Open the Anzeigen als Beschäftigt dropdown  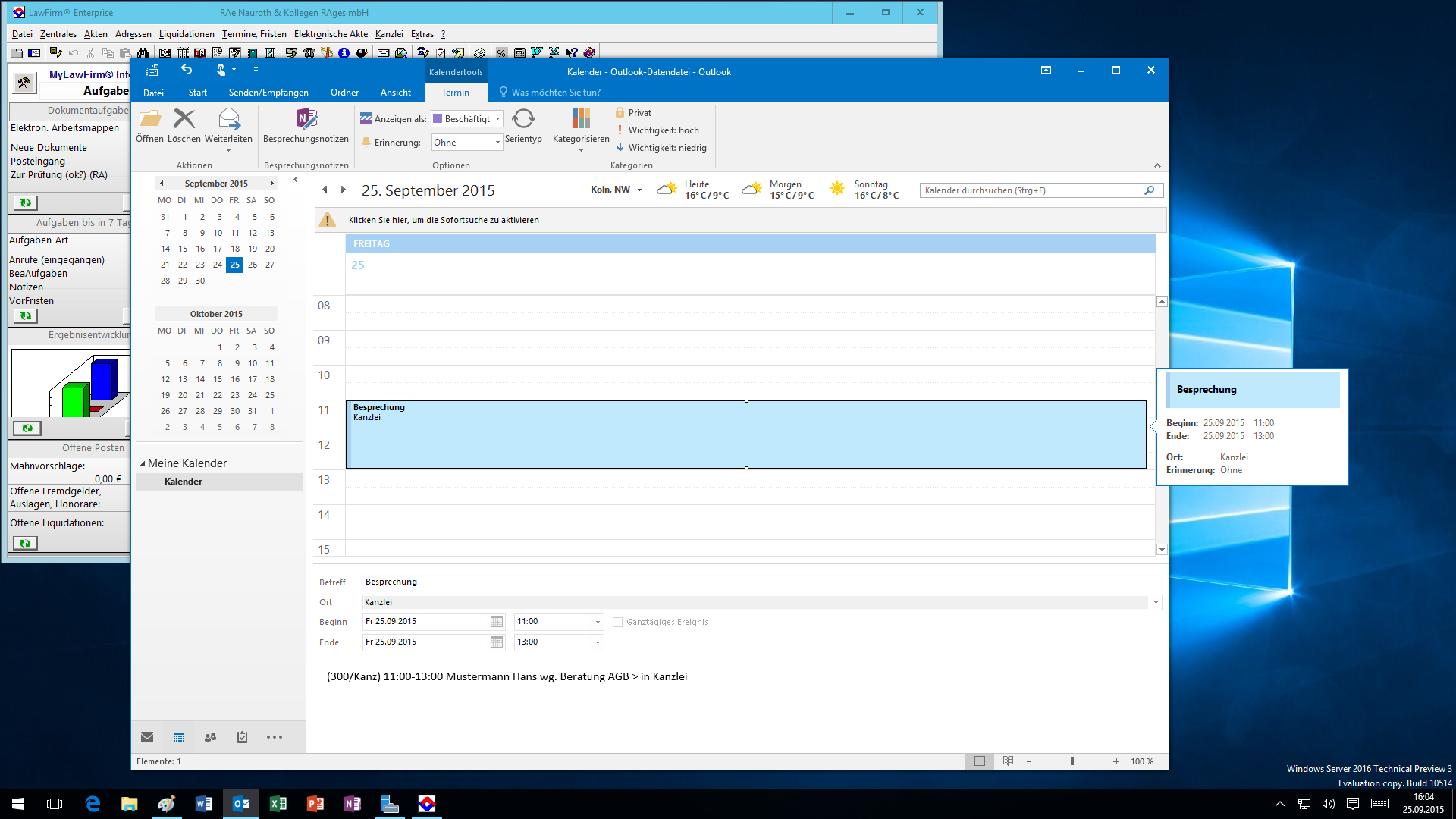coord(466,119)
